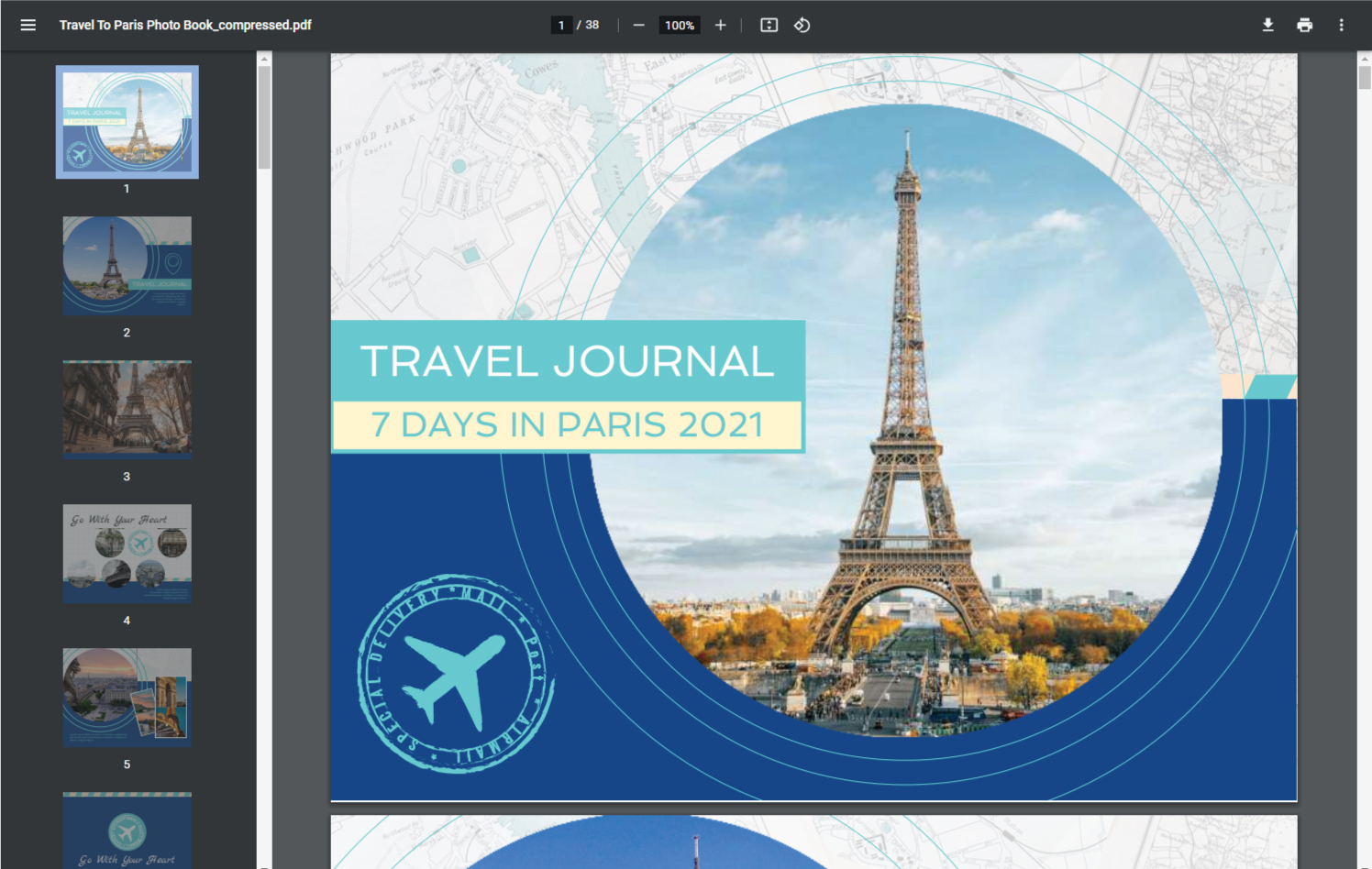Click the page number input field
Image resolution: width=1372 pixels, height=869 pixels.
click(x=561, y=25)
